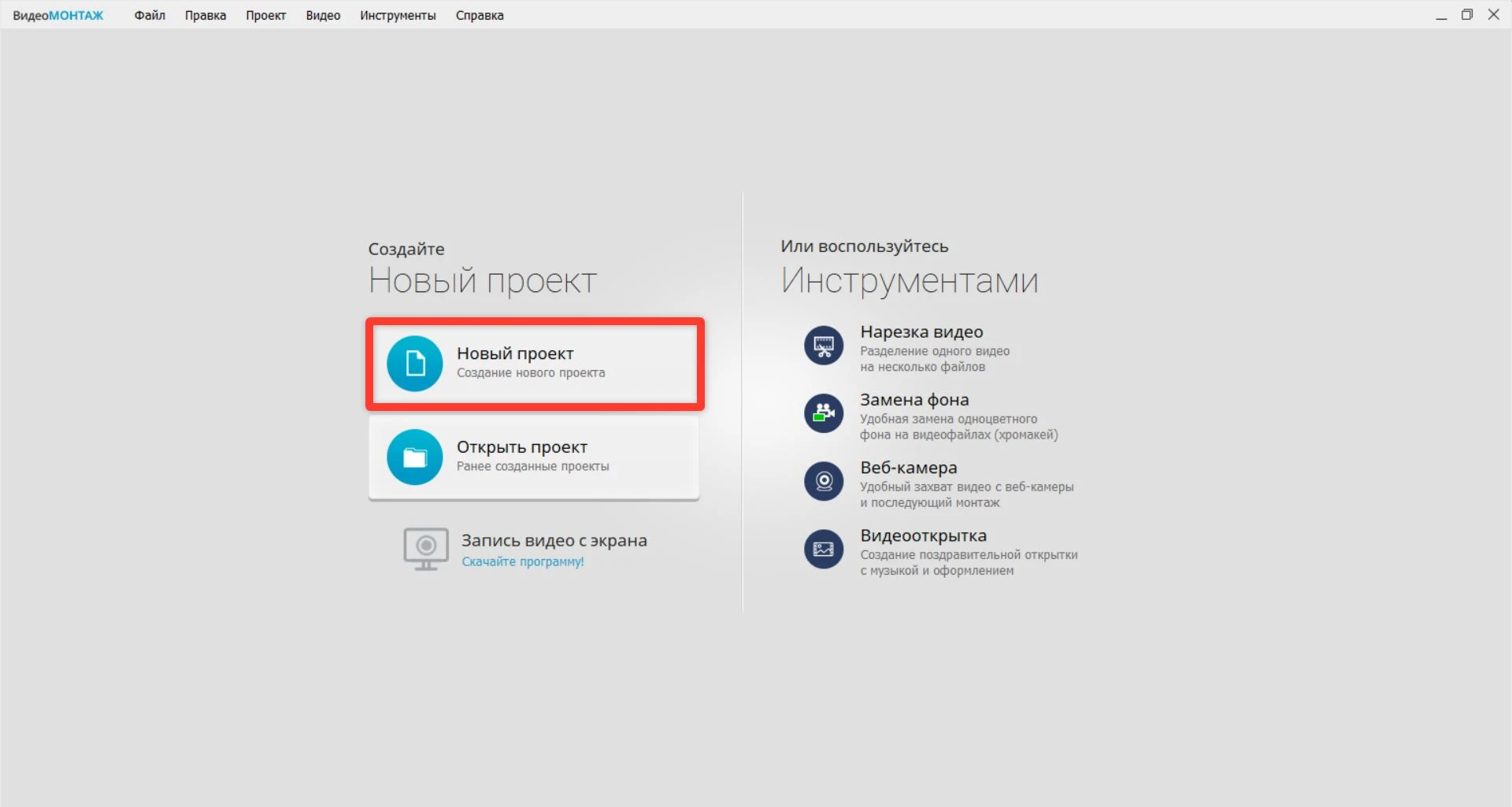Screen dimensions: 1512x807
Task: Click the Видеооткрытка postcard icon
Action: [x=824, y=549]
